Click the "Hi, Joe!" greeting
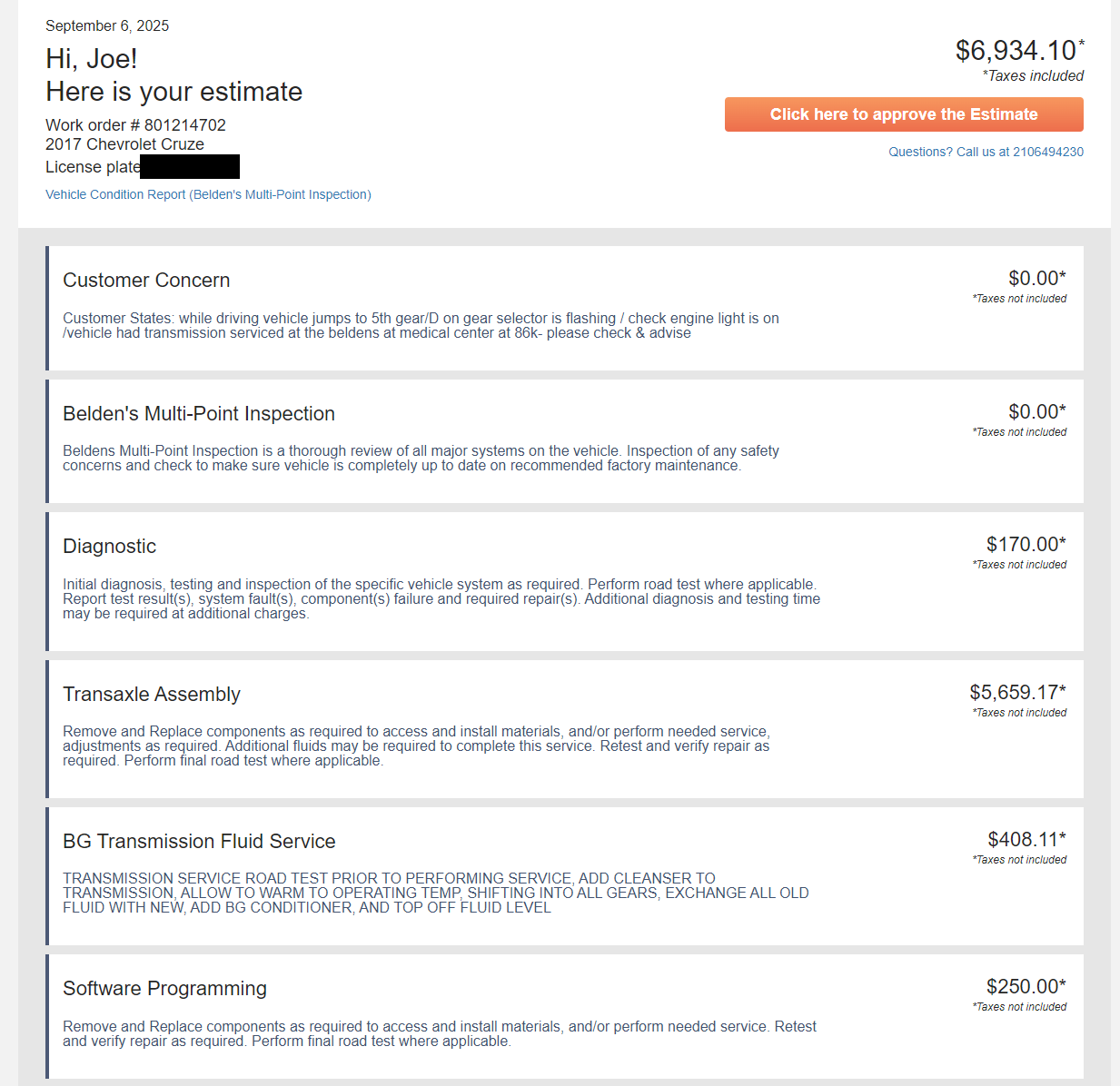The height and width of the screenshot is (1086, 1120). click(x=92, y=59)
